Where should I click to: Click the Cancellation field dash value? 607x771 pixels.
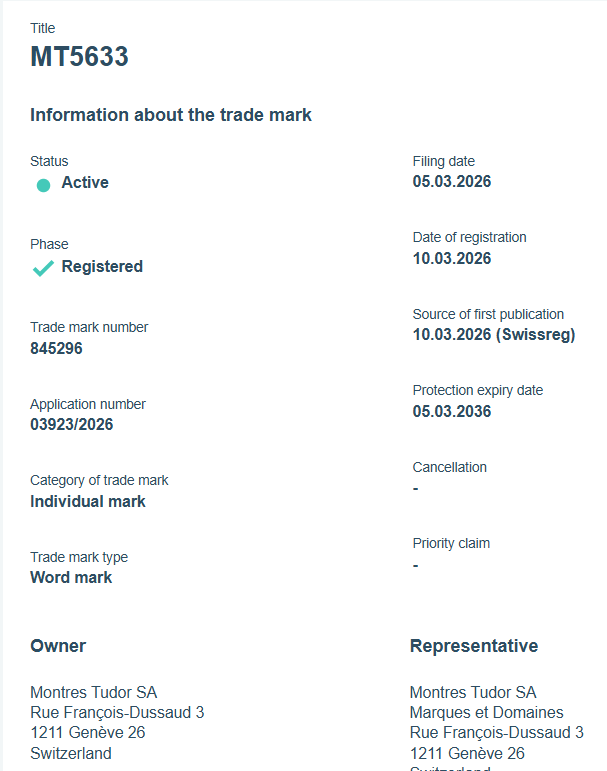pyautogui.click(x=416, y=488)
